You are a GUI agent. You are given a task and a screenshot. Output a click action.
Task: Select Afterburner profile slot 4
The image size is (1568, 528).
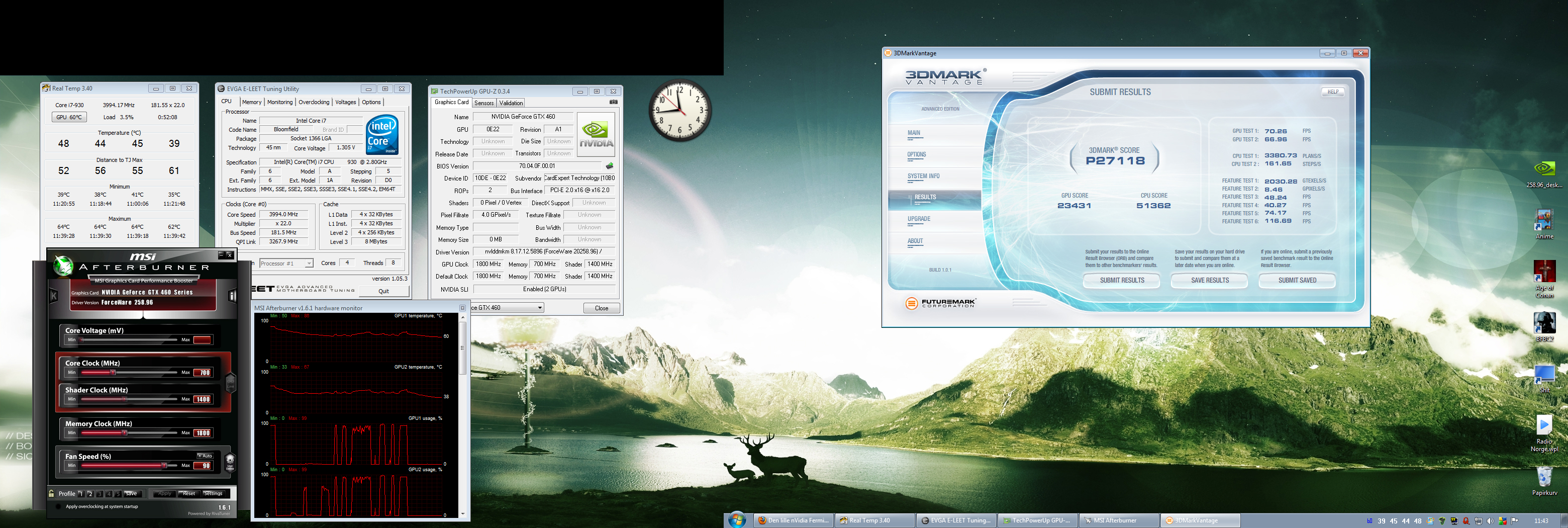pyautogui.click(x=109, y=494)
